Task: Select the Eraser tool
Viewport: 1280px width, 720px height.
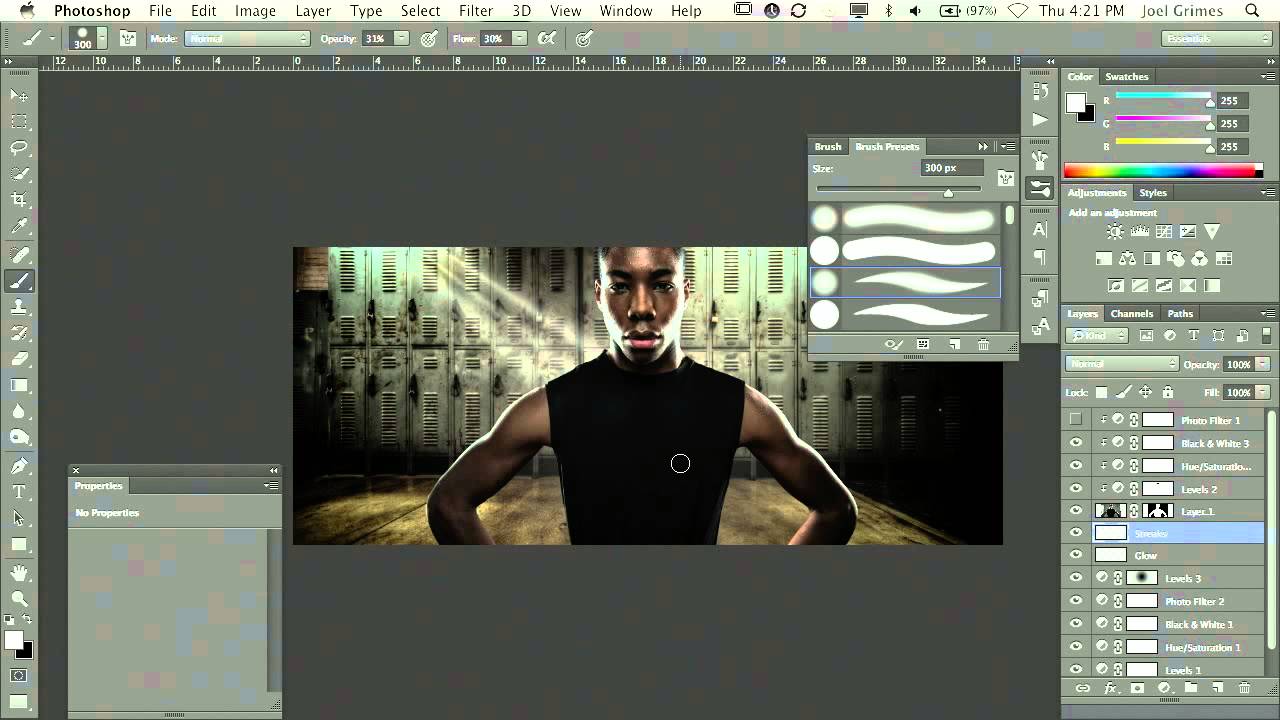Action: click(19, 359)
